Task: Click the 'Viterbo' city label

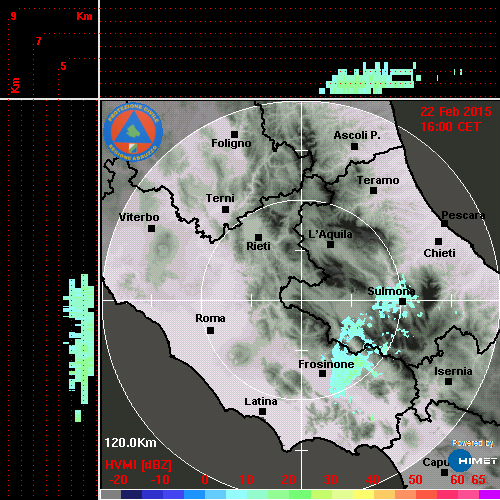Action: [139, 217]
